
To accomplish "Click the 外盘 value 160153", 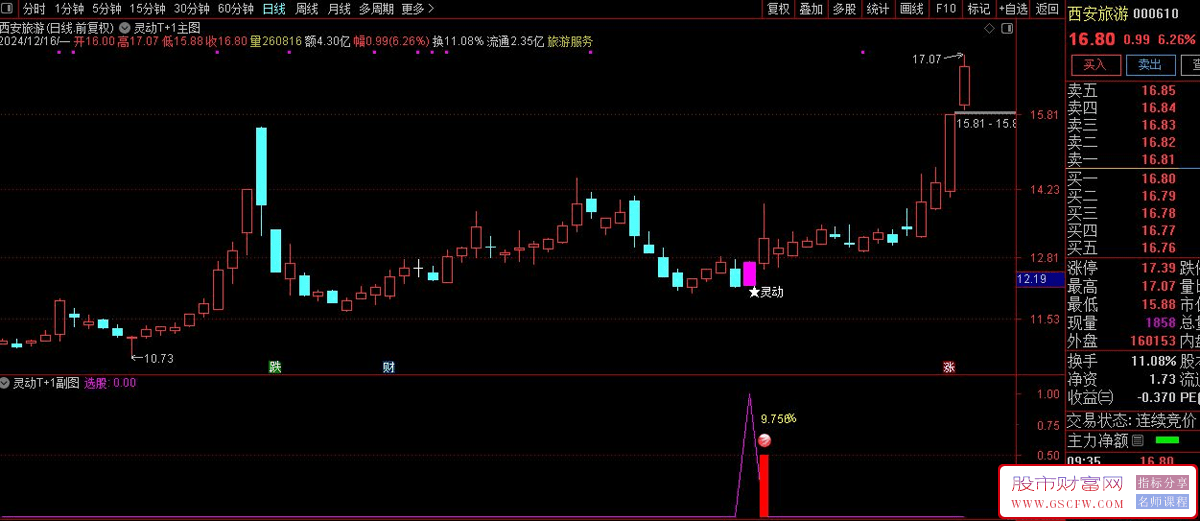I will 1152,341.
